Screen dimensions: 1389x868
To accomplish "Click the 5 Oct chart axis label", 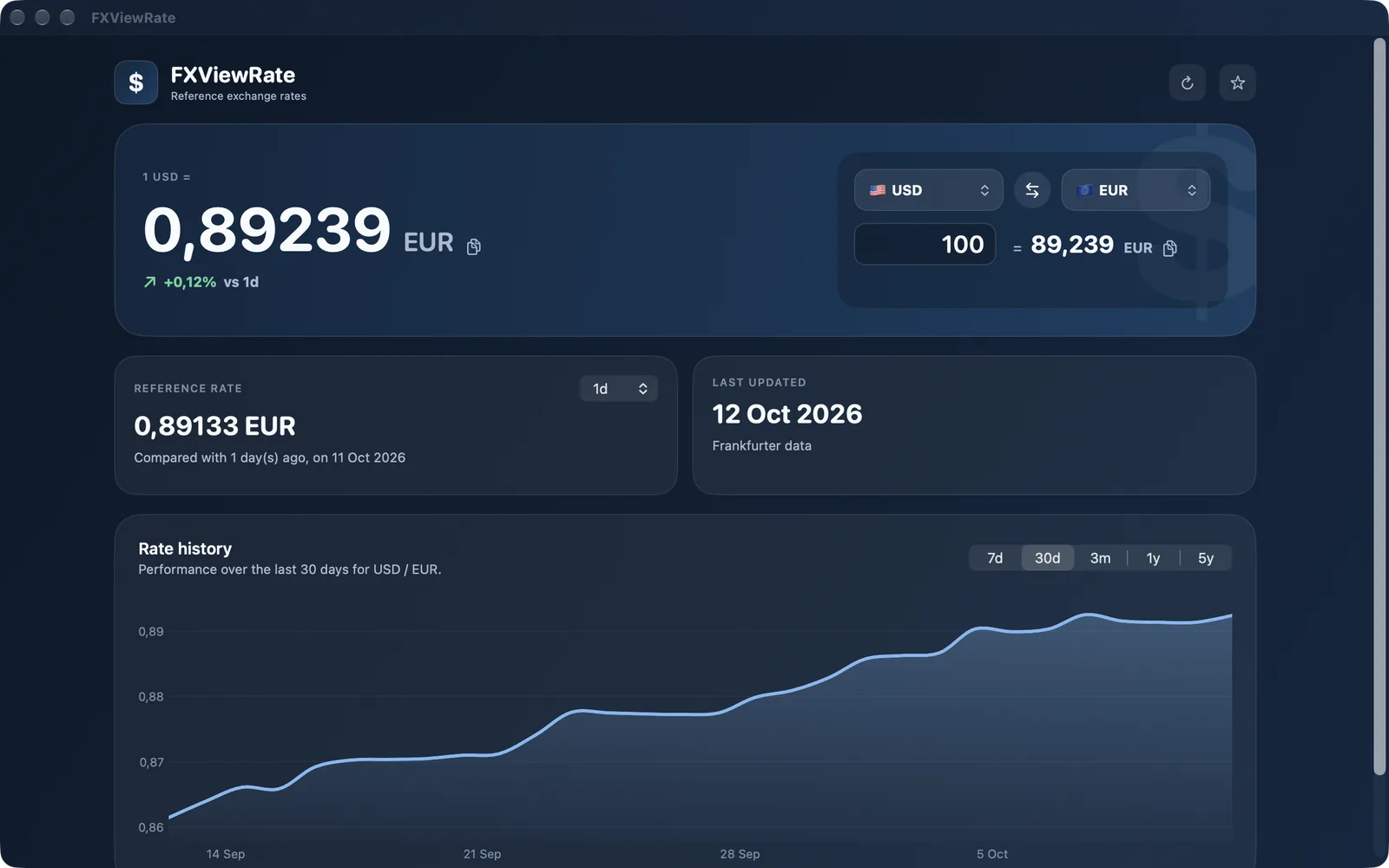I will 992,854.
